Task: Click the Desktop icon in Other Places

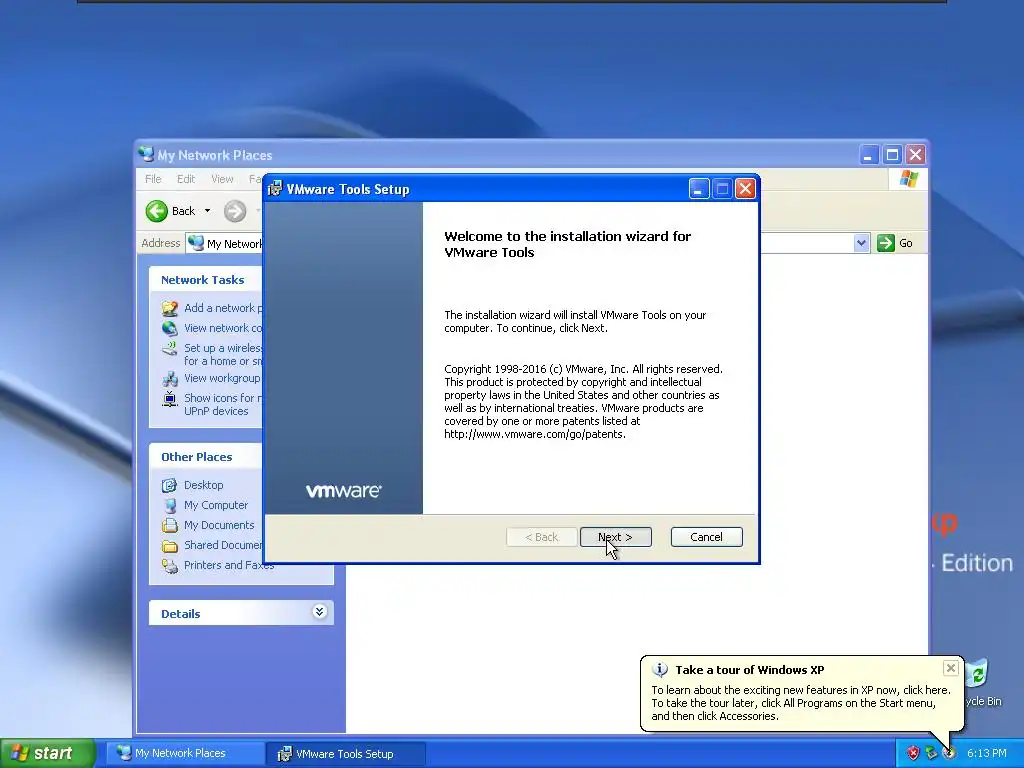Action: tap(170, 485)
